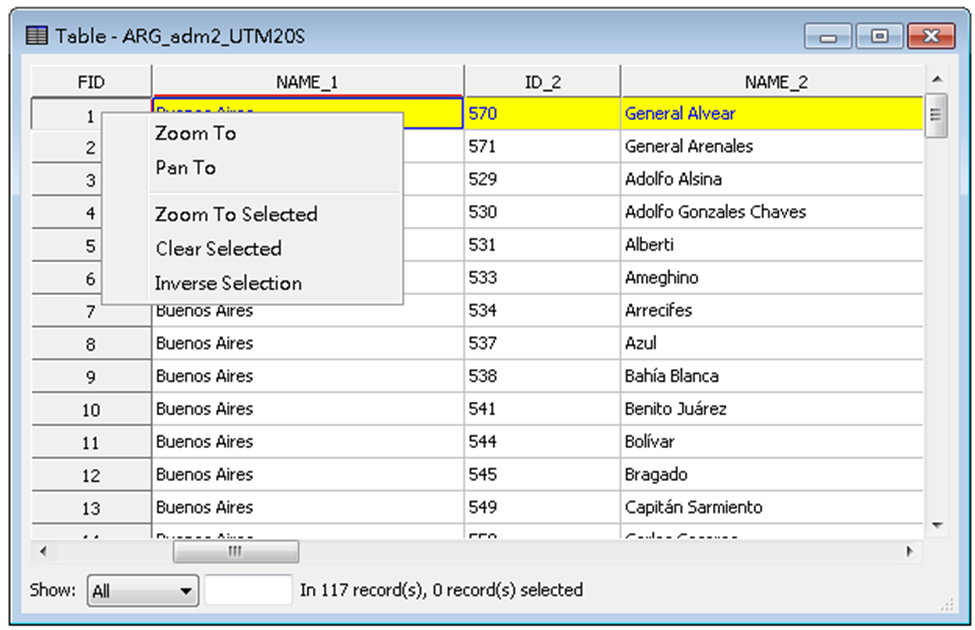Open the Show dropdown set to All
This screenshot has width=975, height=630.
[x=142, y=591]
